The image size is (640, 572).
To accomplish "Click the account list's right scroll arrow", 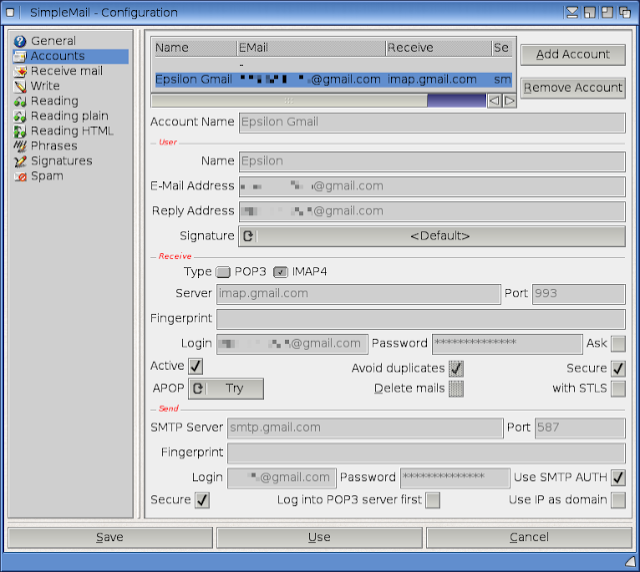I will [509, 100].
